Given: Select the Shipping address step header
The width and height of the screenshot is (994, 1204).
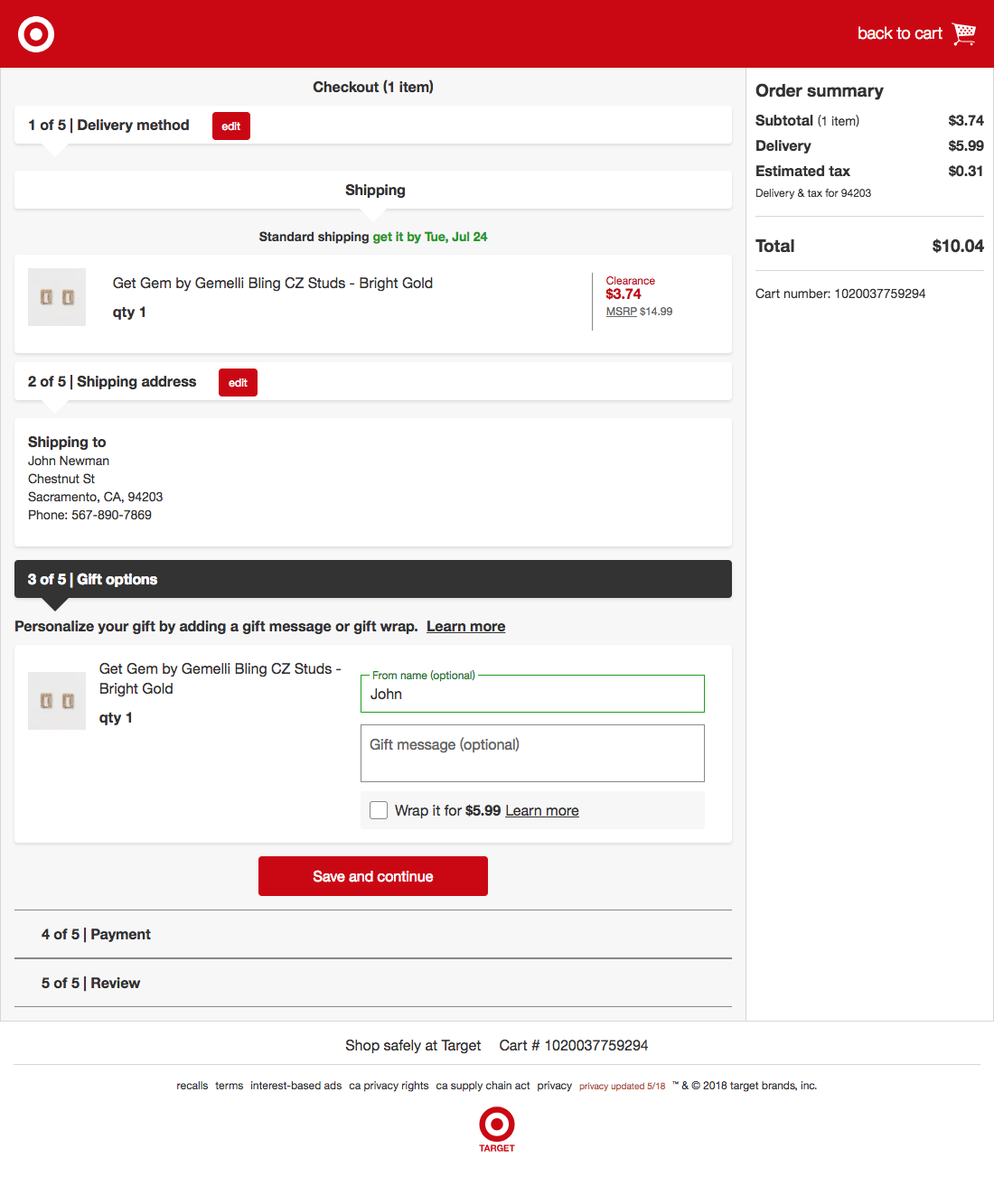Looking at the screenshot, I should click(x=111, y=381).
